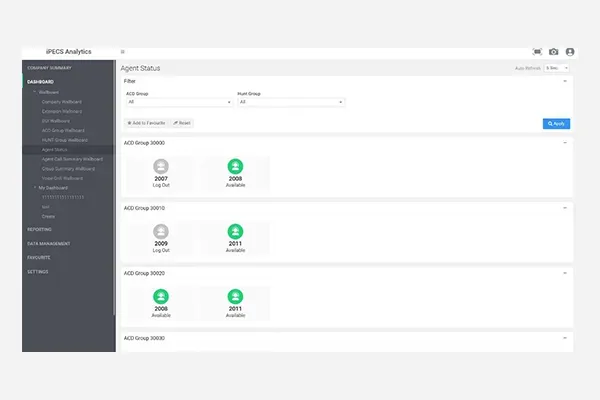600x400 pixels.
Task: Collapse the Wallboard tree in sidebar
Action: tap(34, 92)
